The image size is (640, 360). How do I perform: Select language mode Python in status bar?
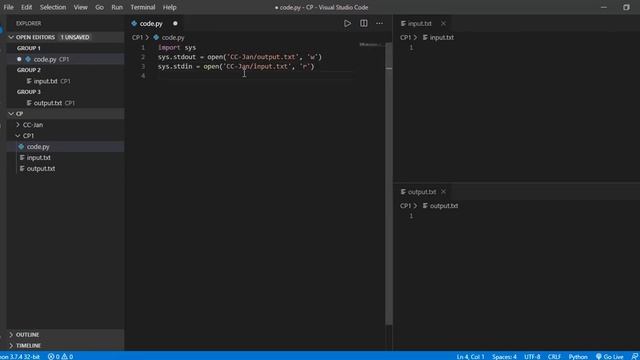[x=578, y=356]
